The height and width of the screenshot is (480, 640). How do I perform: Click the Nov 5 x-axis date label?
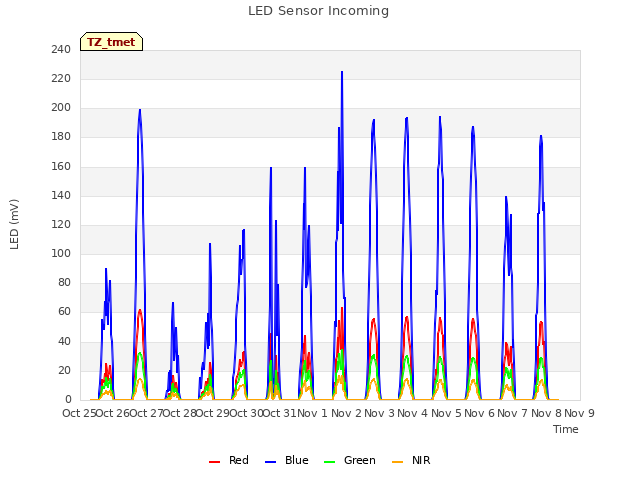coord(446,413)
